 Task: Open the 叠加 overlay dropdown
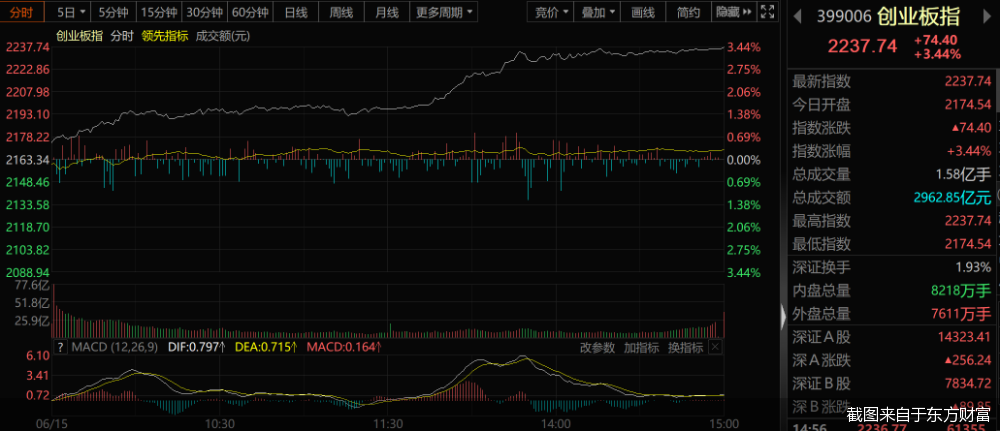(600, 13)
